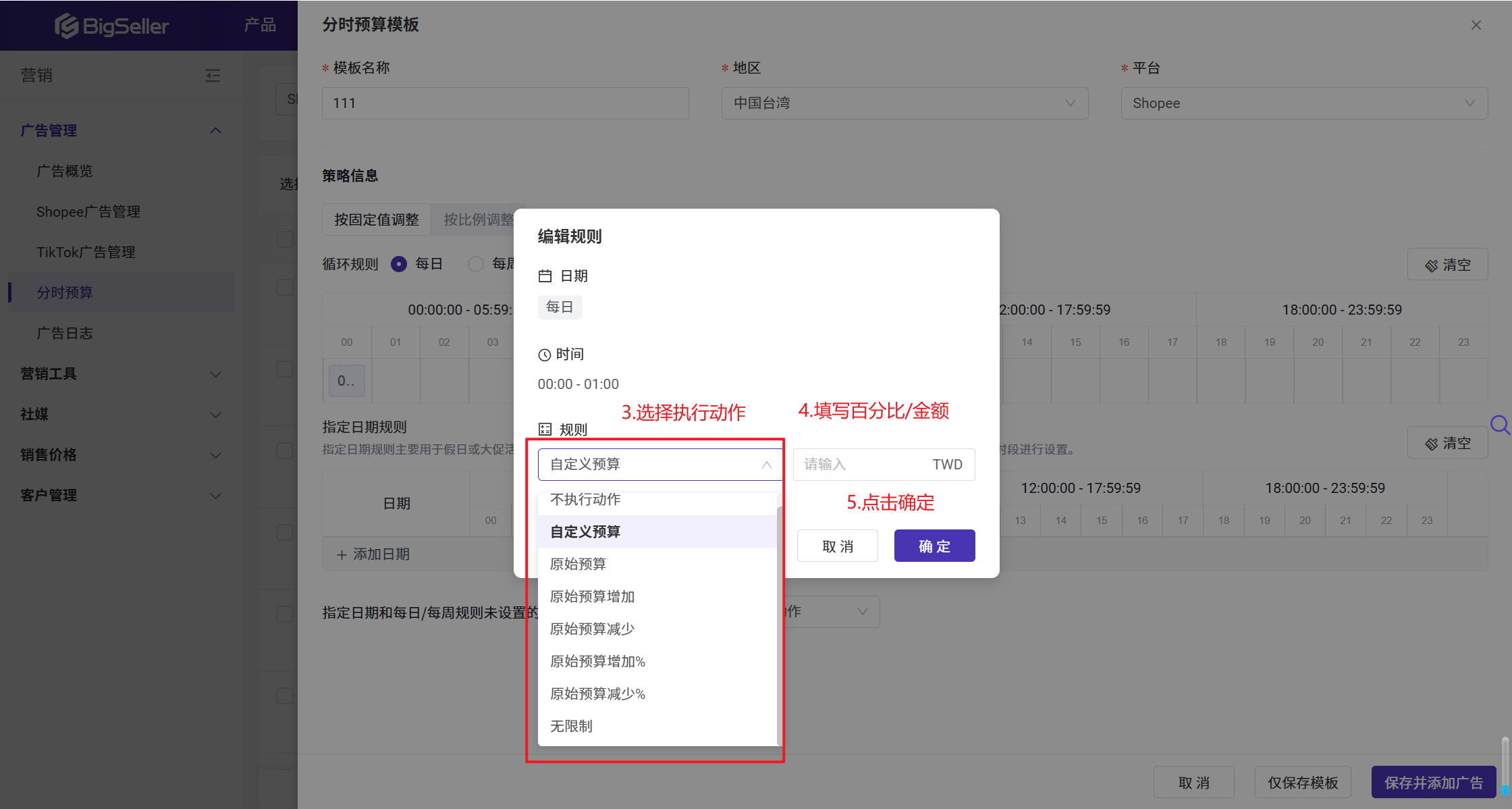
Task: Click the plus icon for 添加日期
Action: pos(342,554)
